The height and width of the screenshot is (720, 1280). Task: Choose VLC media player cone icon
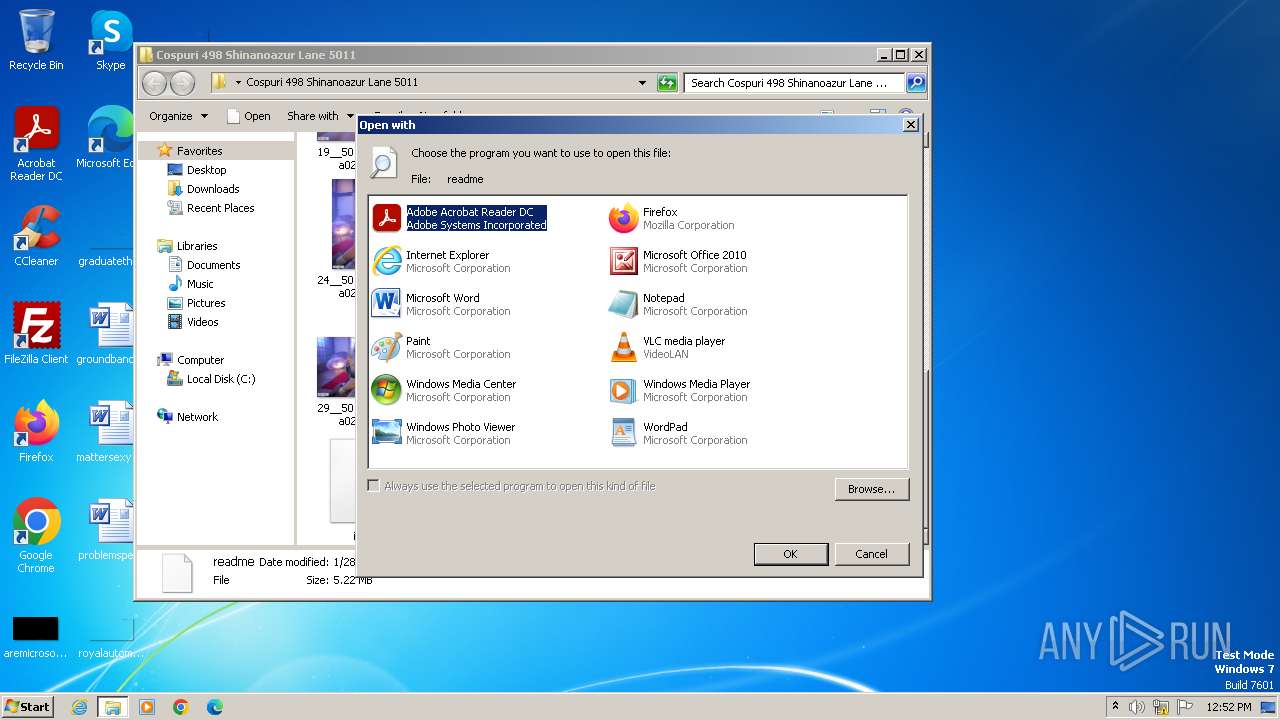coord(624,347)
